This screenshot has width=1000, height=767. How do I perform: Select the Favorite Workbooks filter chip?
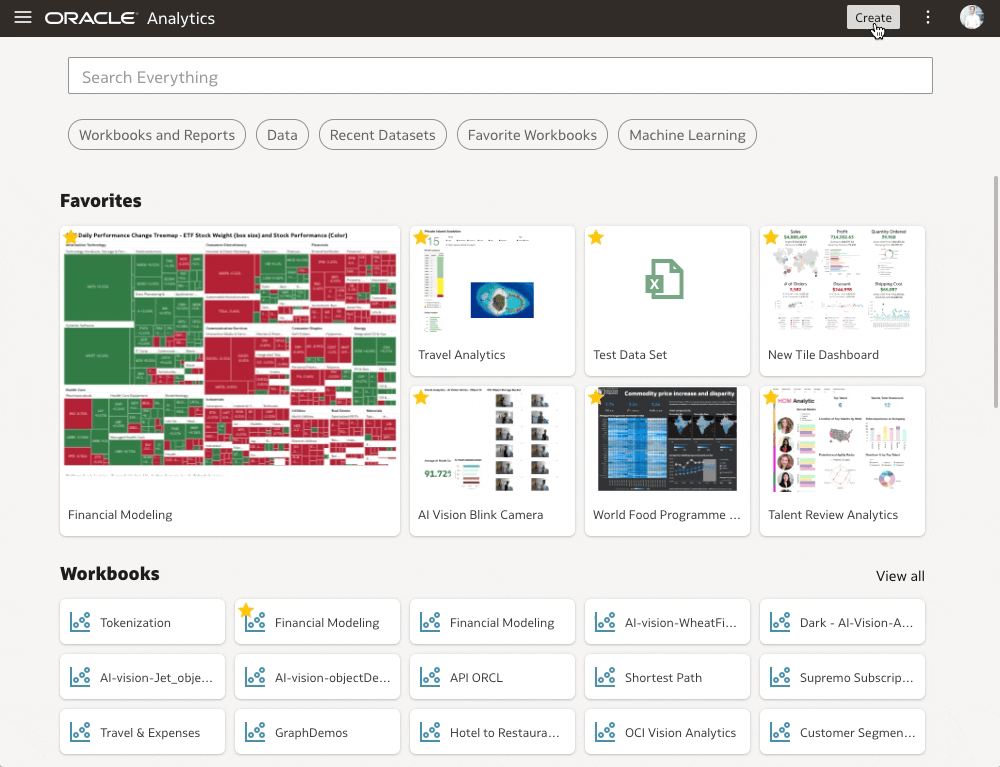click(x=532, y=135)
